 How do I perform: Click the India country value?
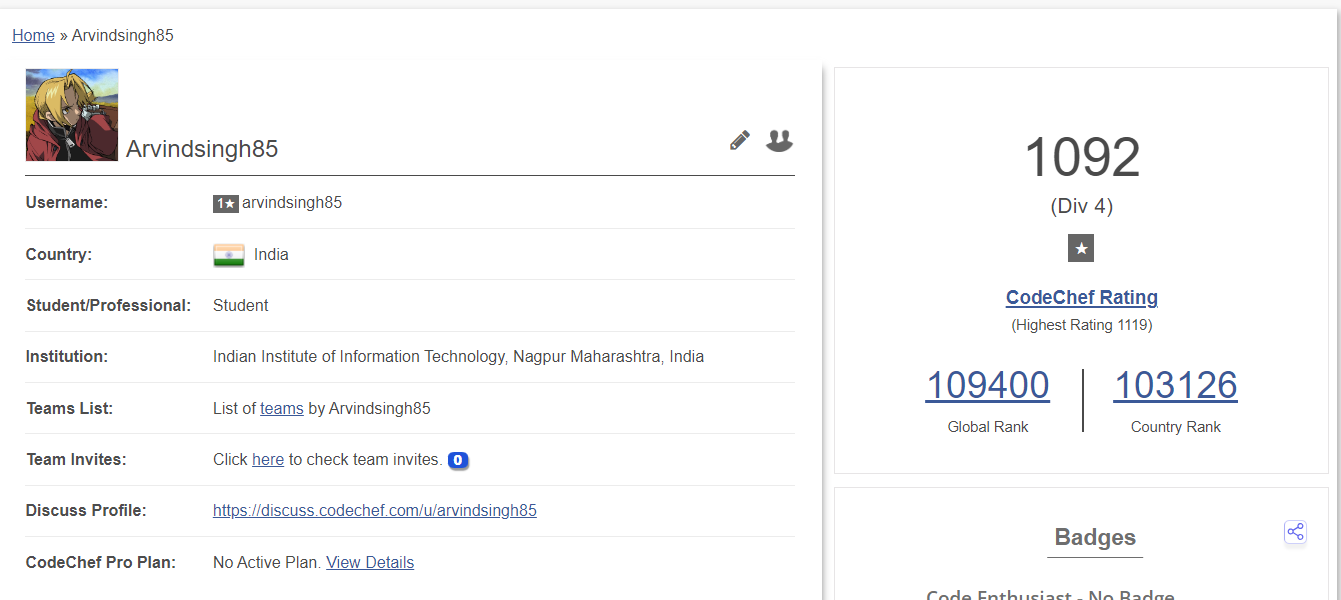(x=271, y=255)
